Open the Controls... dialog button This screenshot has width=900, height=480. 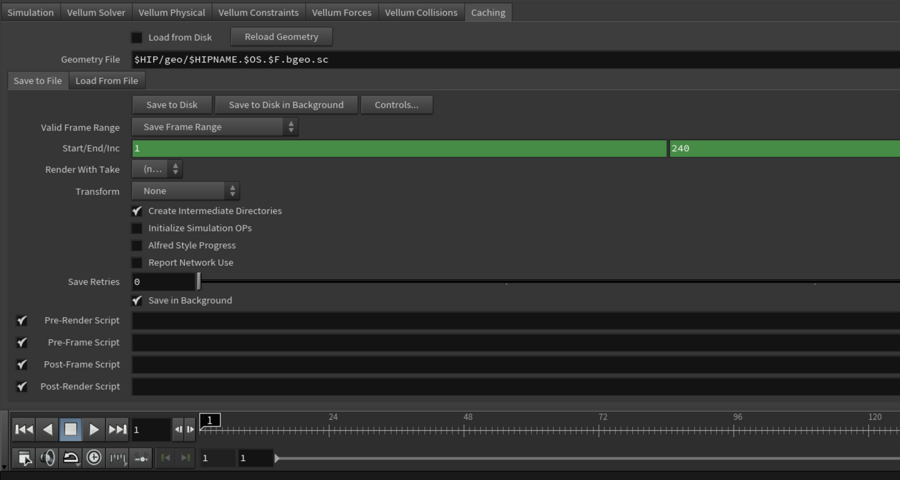(x=397, y=105)
